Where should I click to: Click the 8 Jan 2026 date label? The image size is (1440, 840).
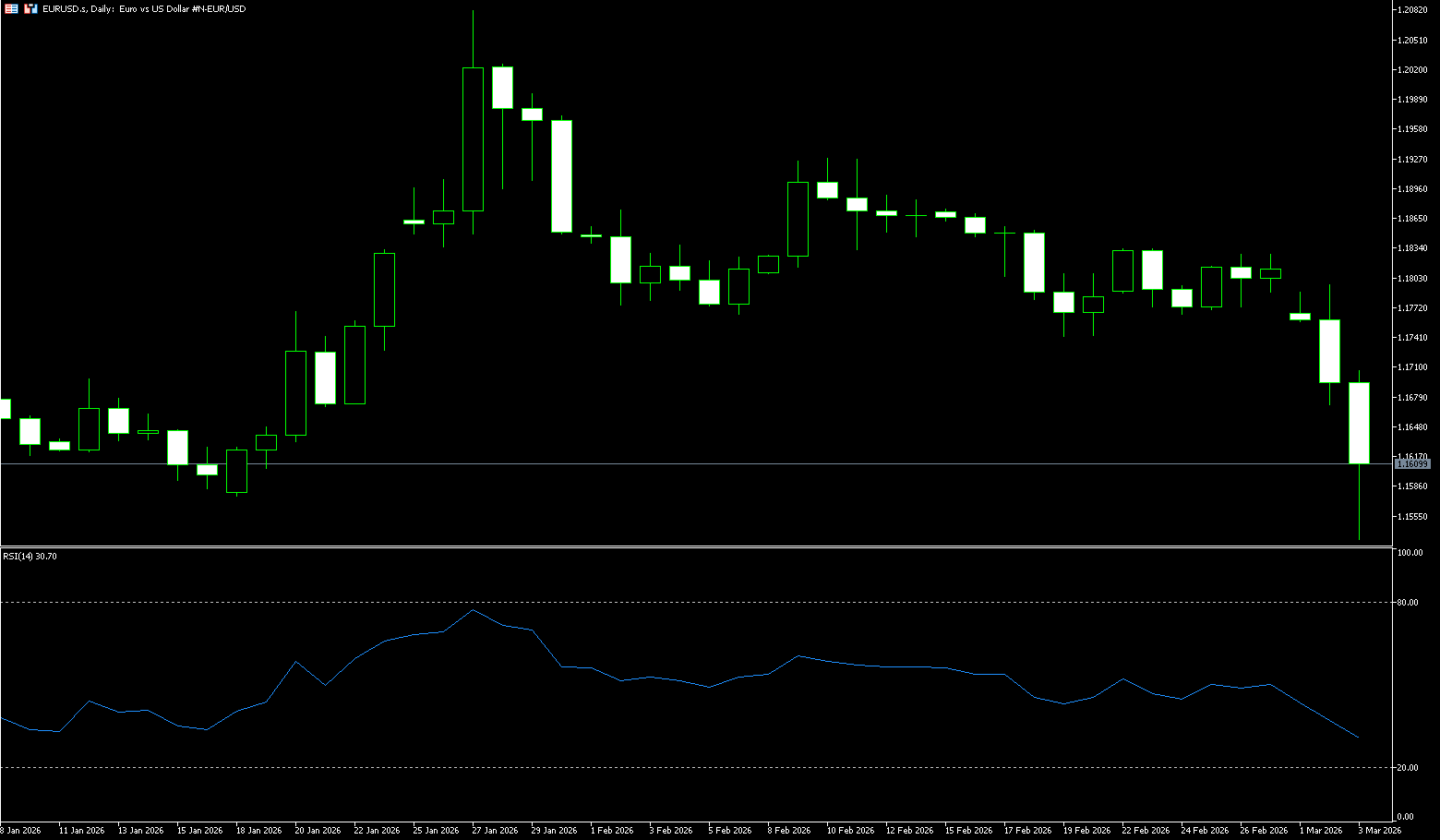20,830
